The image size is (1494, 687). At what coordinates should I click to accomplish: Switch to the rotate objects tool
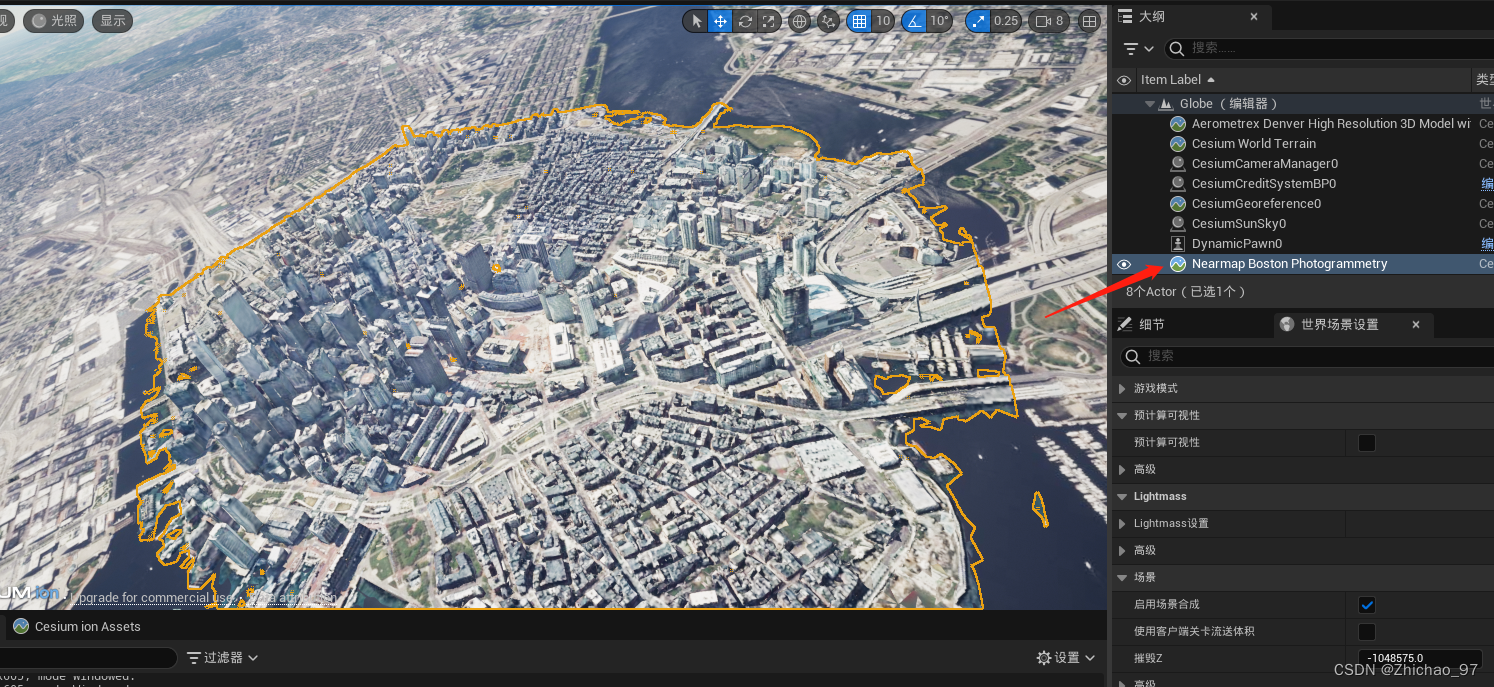coord(745,21)
